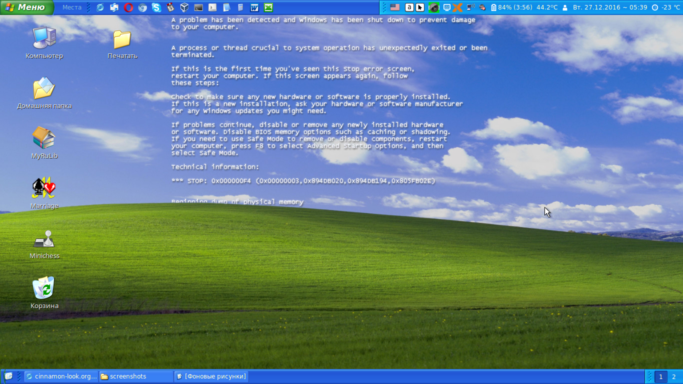Open the date and time calendar applet
This screenshot has height=384, width=683.
click(610, 7)
